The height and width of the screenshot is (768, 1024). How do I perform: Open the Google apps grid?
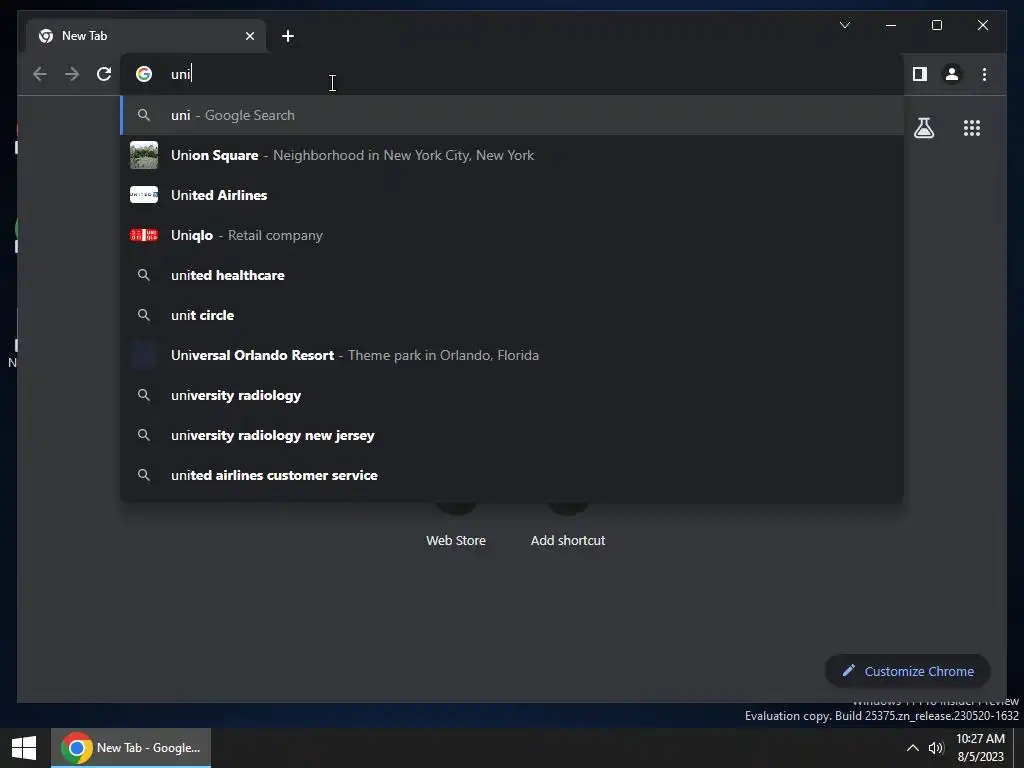[x=972, y=127]
